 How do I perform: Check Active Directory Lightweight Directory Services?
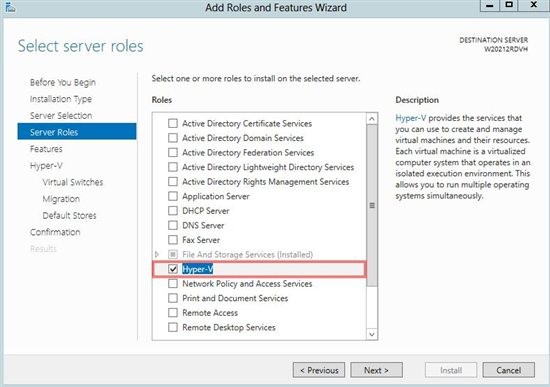tap(173, 167)
